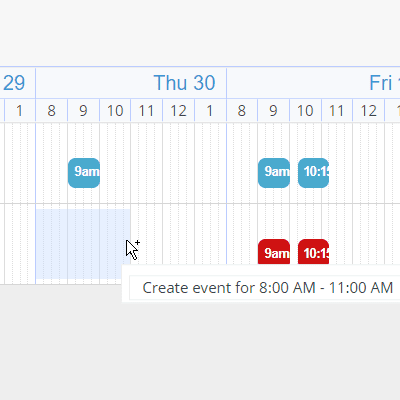Screen dimensions: 400x400
Task: Open the blue 9am event on Thursday
Action: (x=84, y=173)
